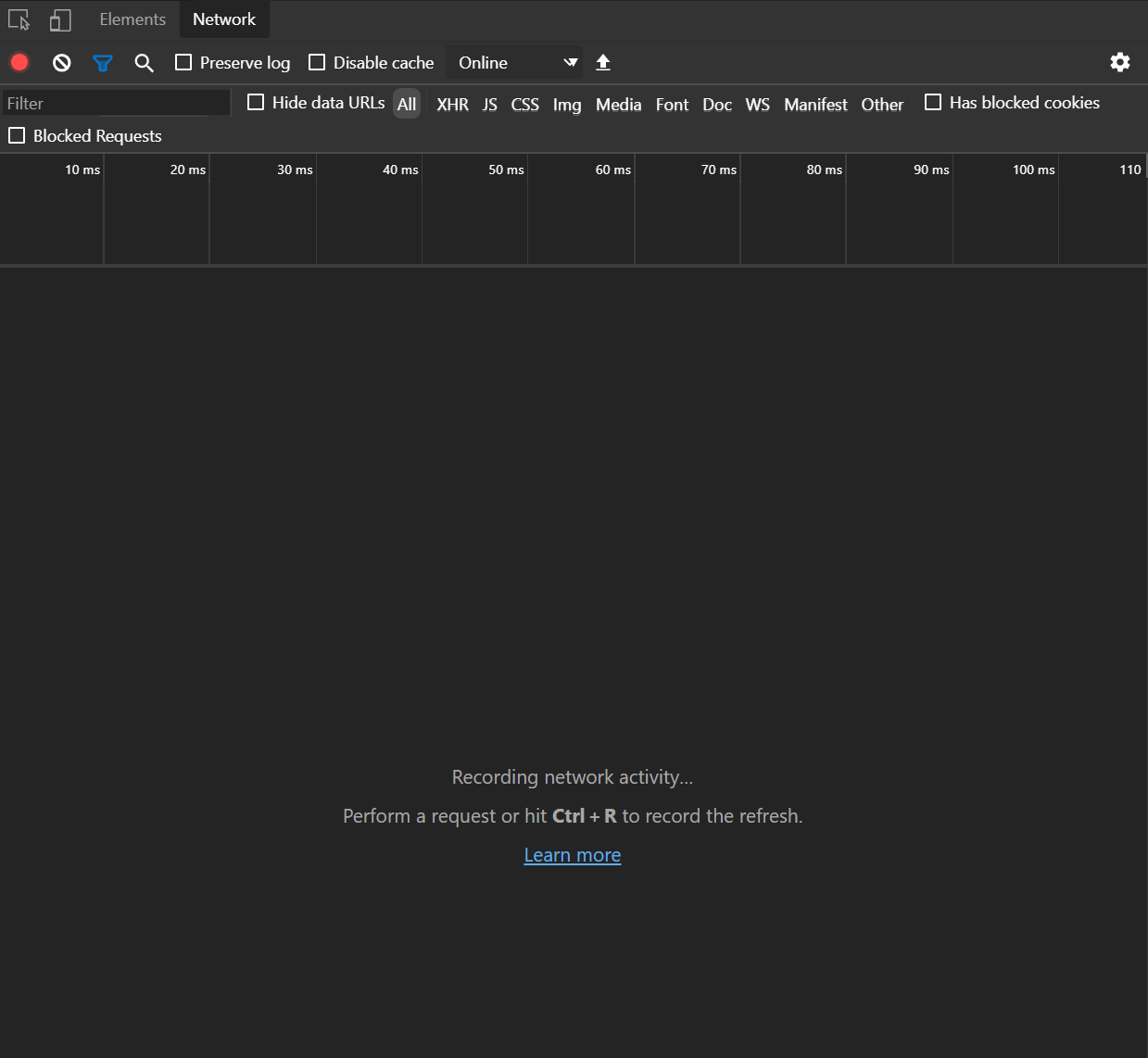Import a HAR file
The width and height of the screenshot is (1148, 1058).
602,62
